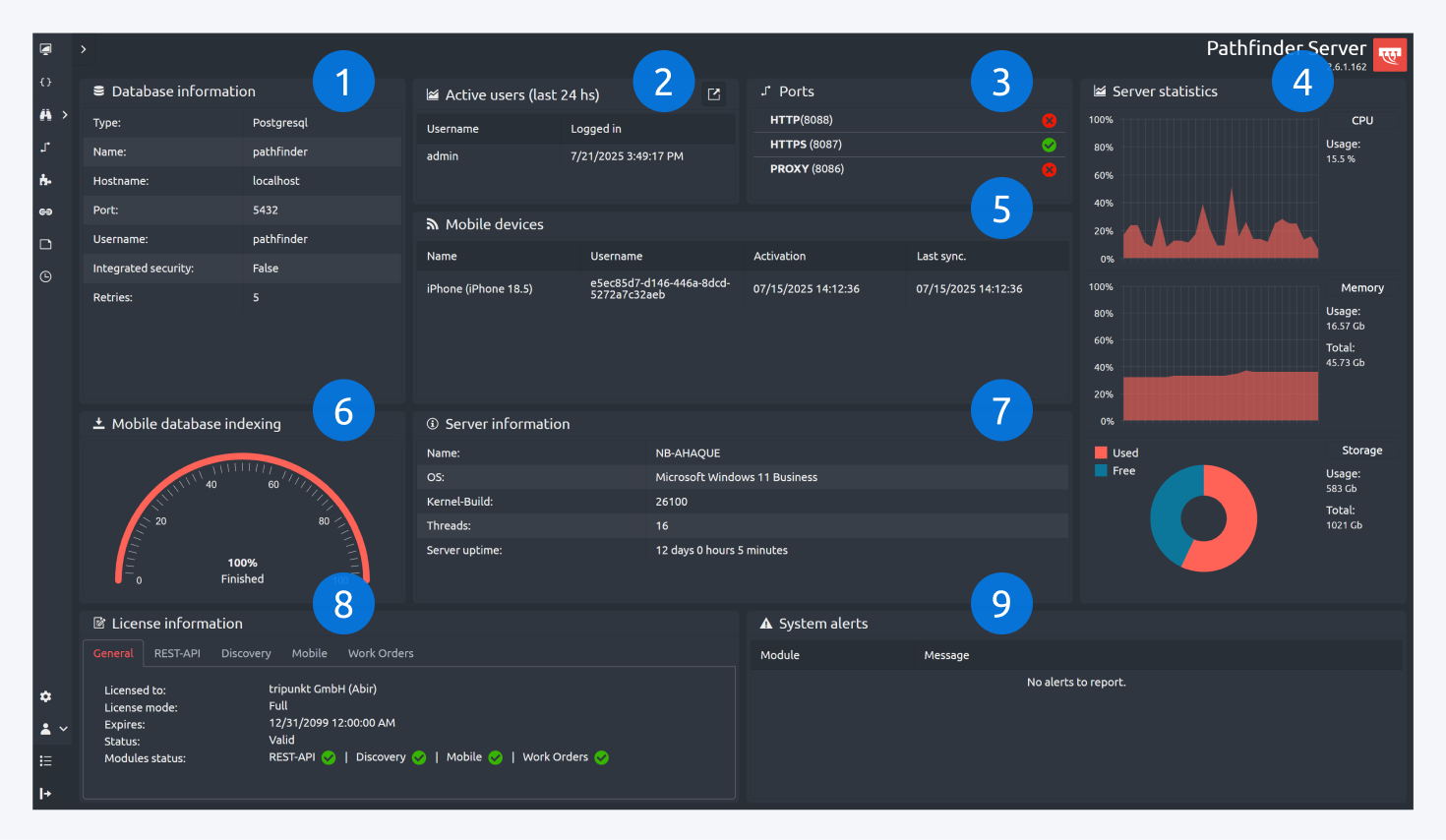Select the binoculars search icon in the sidebar
This screenshot has width=1446, height=840.
pyautogui.click(x=43, y=114)
